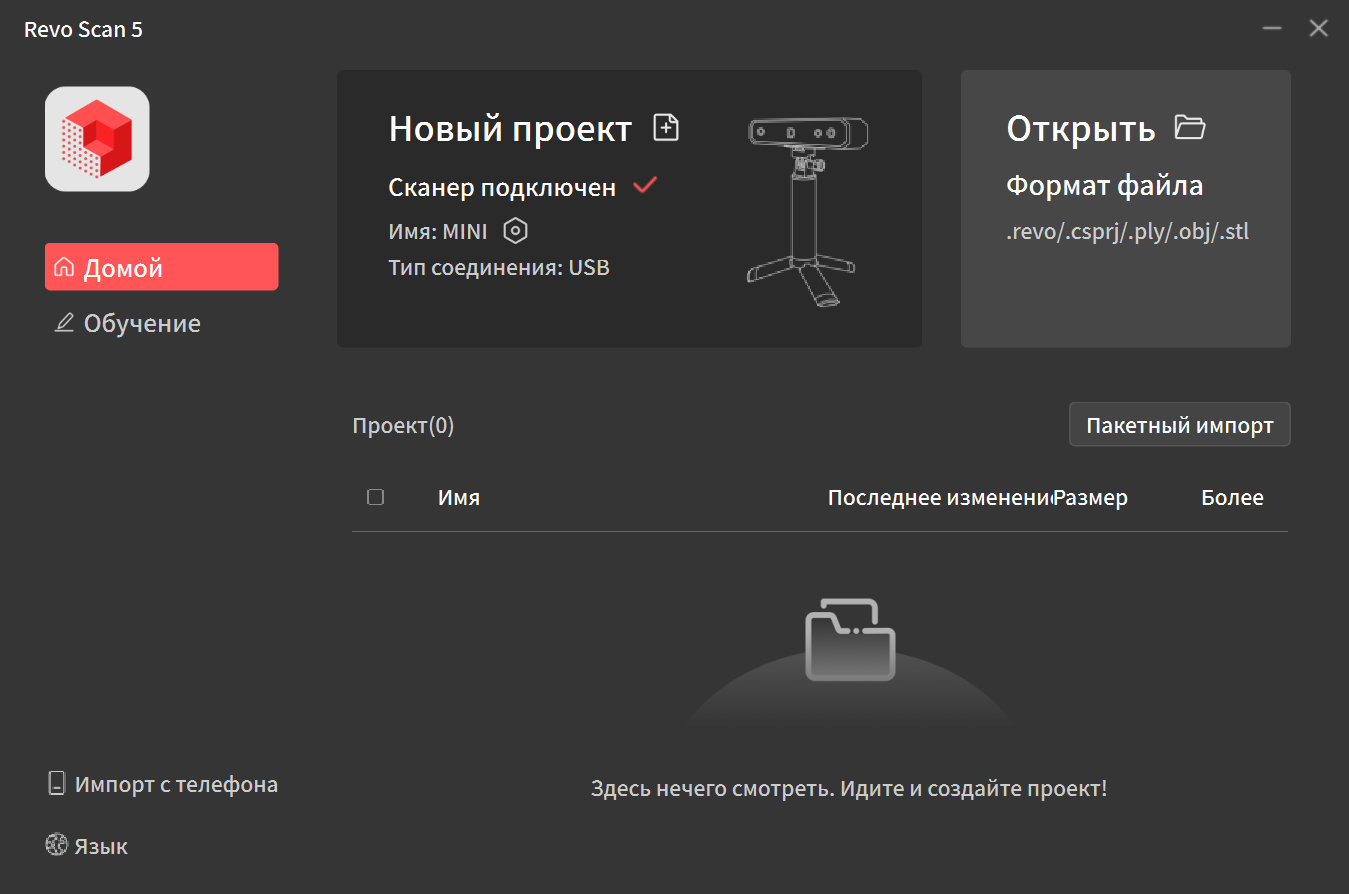1349x894 pixels.
Task: Click the Пакетный импорт button
Action: pos(1180,425)
